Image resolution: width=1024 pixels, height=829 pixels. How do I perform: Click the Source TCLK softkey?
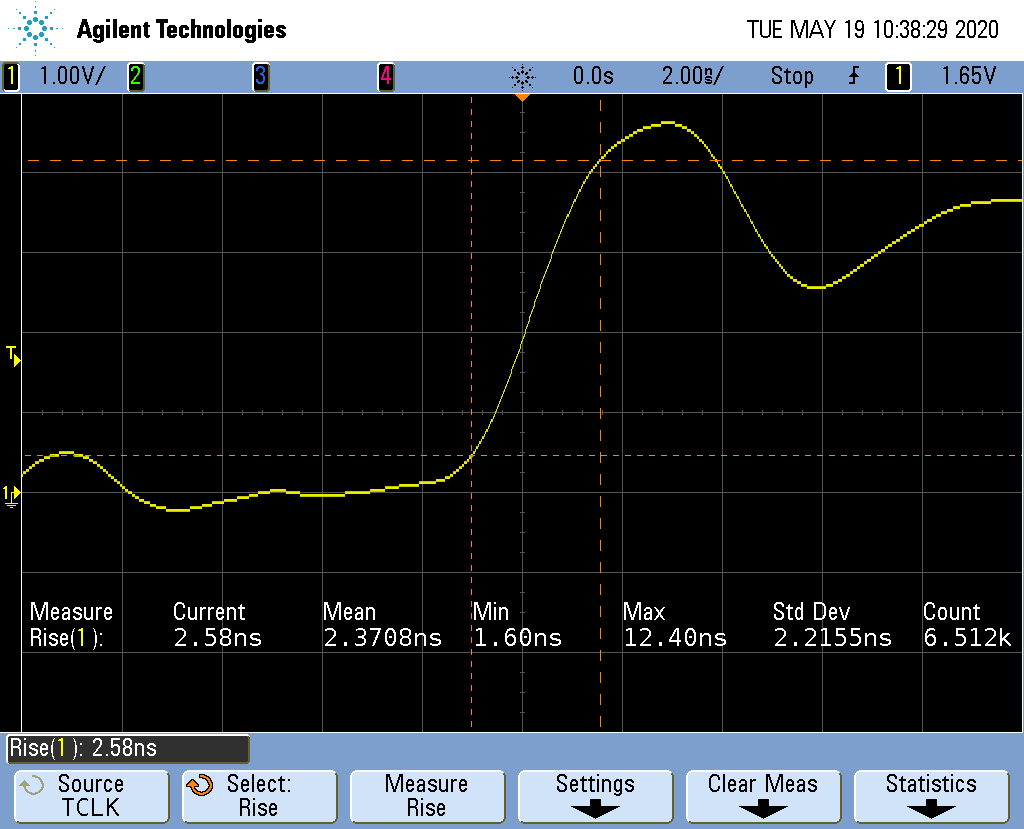click(91, 796)
